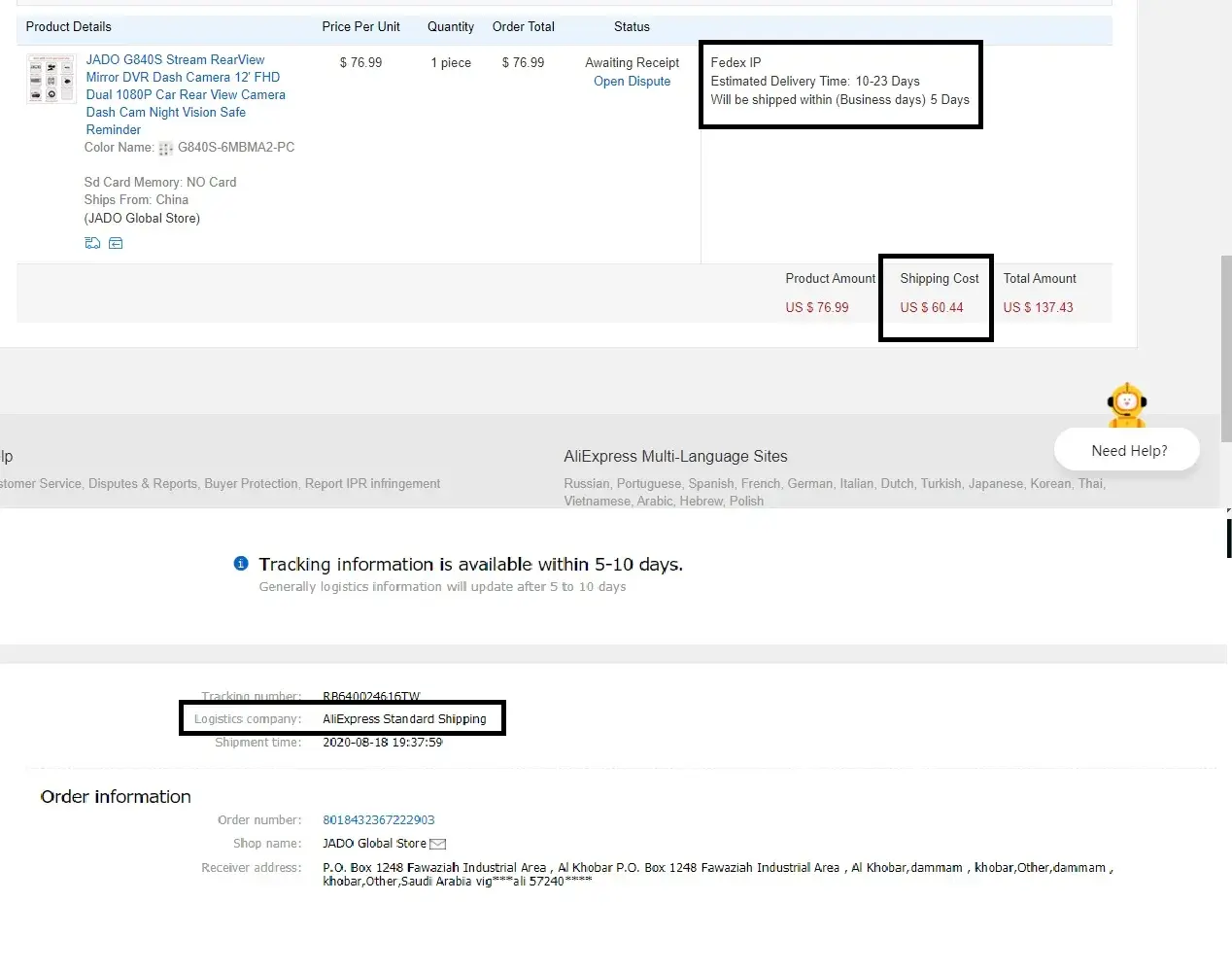Screen dimensions: 1232x972
Task: Click the P.O. Box 1248 receiver address text
Action: [718, 874]
